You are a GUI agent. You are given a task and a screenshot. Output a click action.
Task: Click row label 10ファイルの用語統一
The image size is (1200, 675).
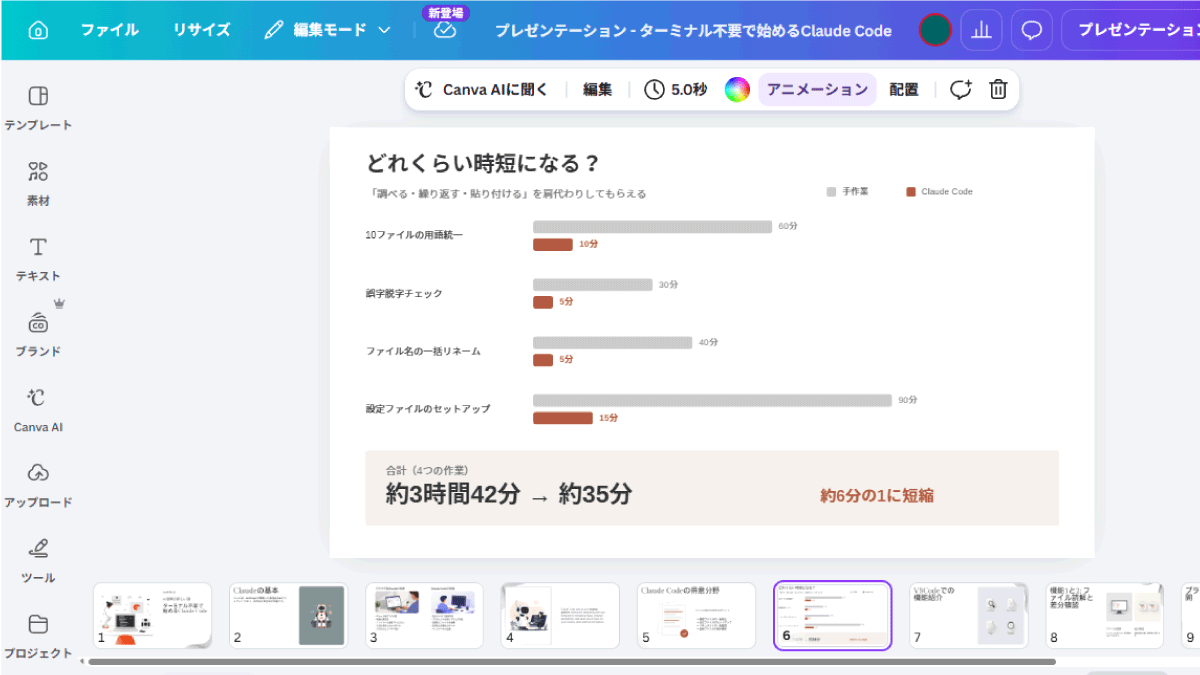point(415,235)
